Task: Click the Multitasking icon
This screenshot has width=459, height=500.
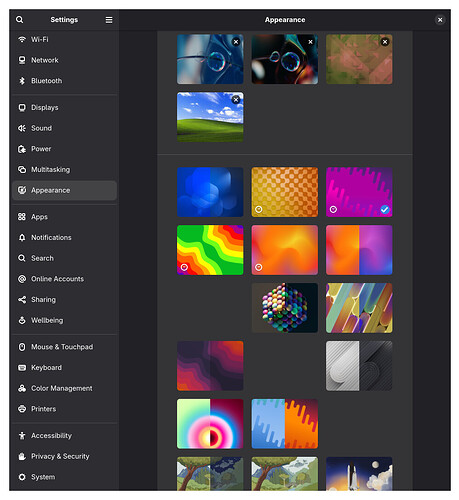Action: (x=22, y=169)
